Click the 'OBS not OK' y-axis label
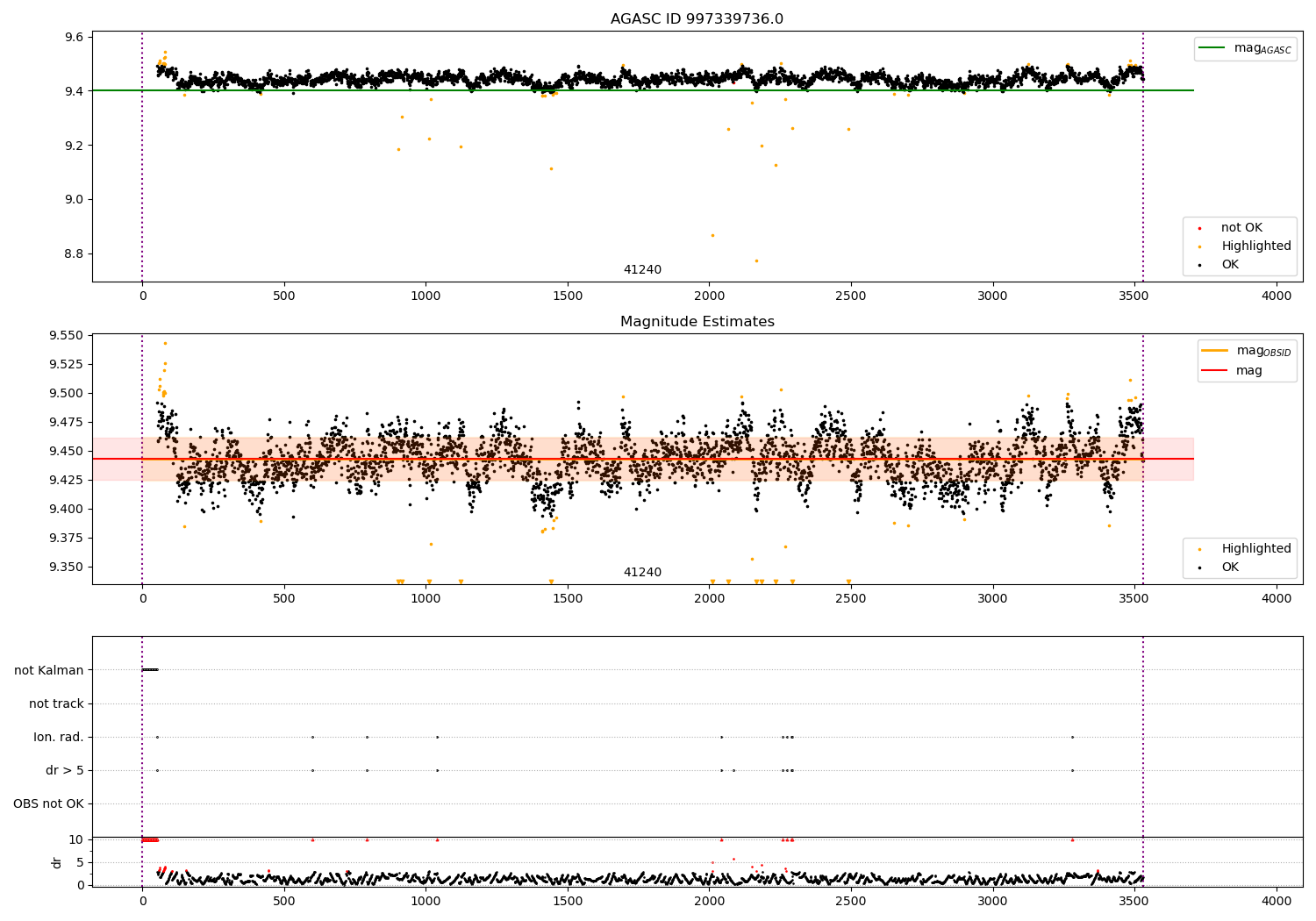 [x=49, y=804]
